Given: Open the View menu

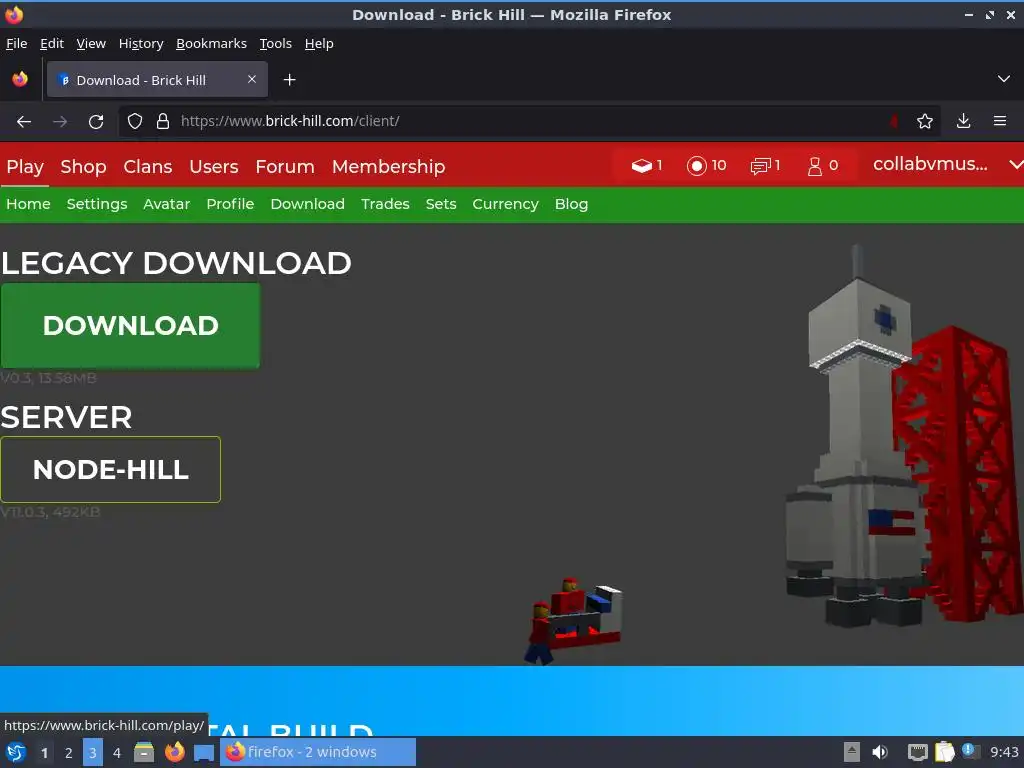Looking at the screenshot, I should pos(91,44).
